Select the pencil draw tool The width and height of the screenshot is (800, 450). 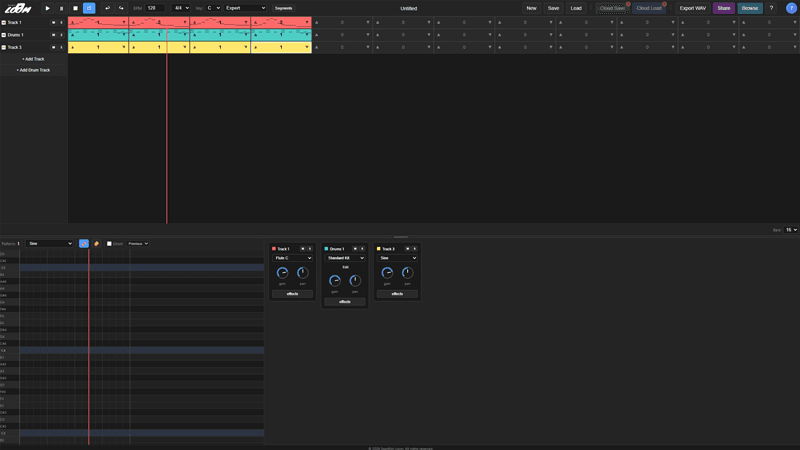[x=84, y=244]
